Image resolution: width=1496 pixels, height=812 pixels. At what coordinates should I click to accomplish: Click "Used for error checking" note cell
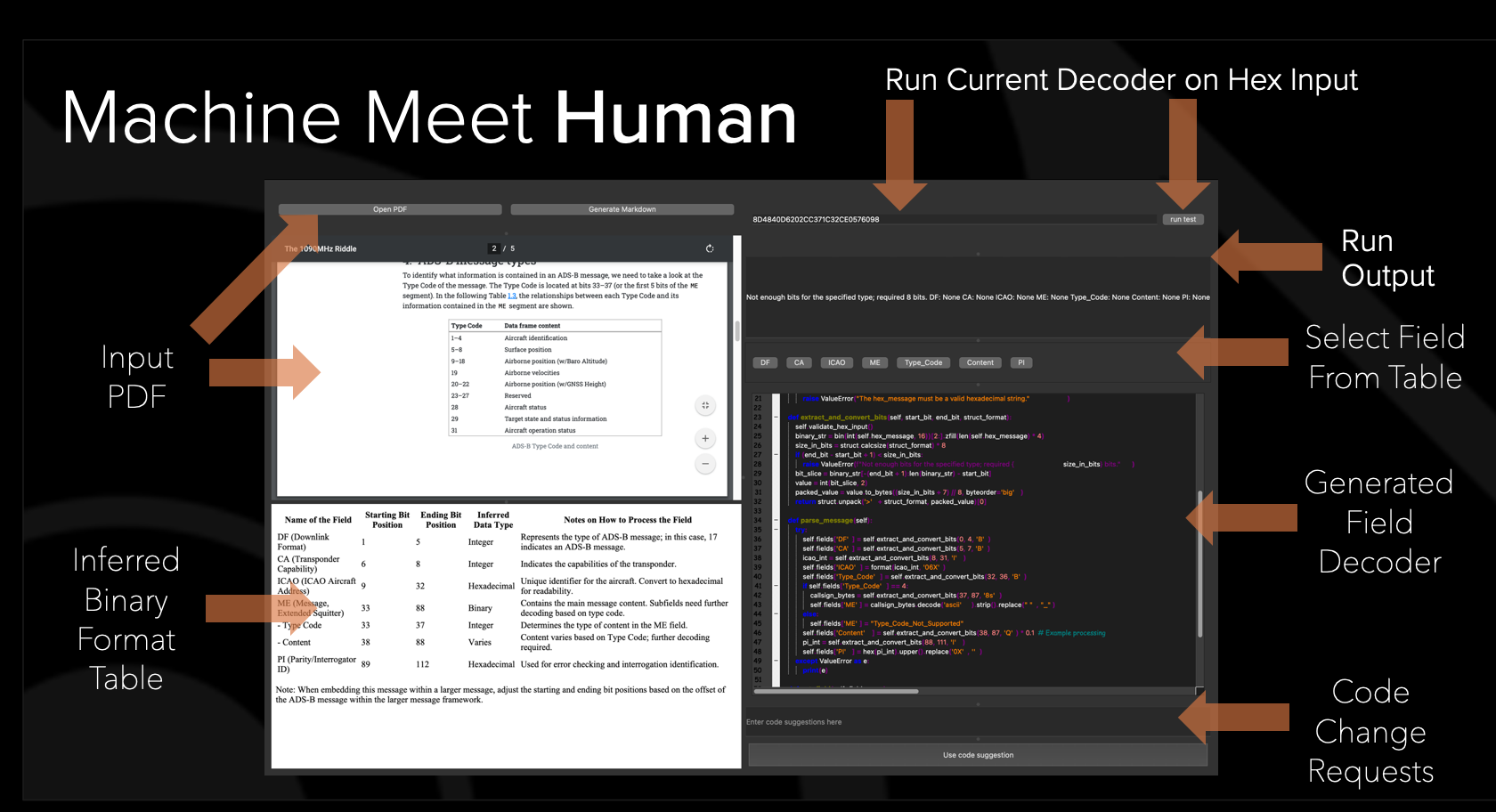tap(619, 664)
